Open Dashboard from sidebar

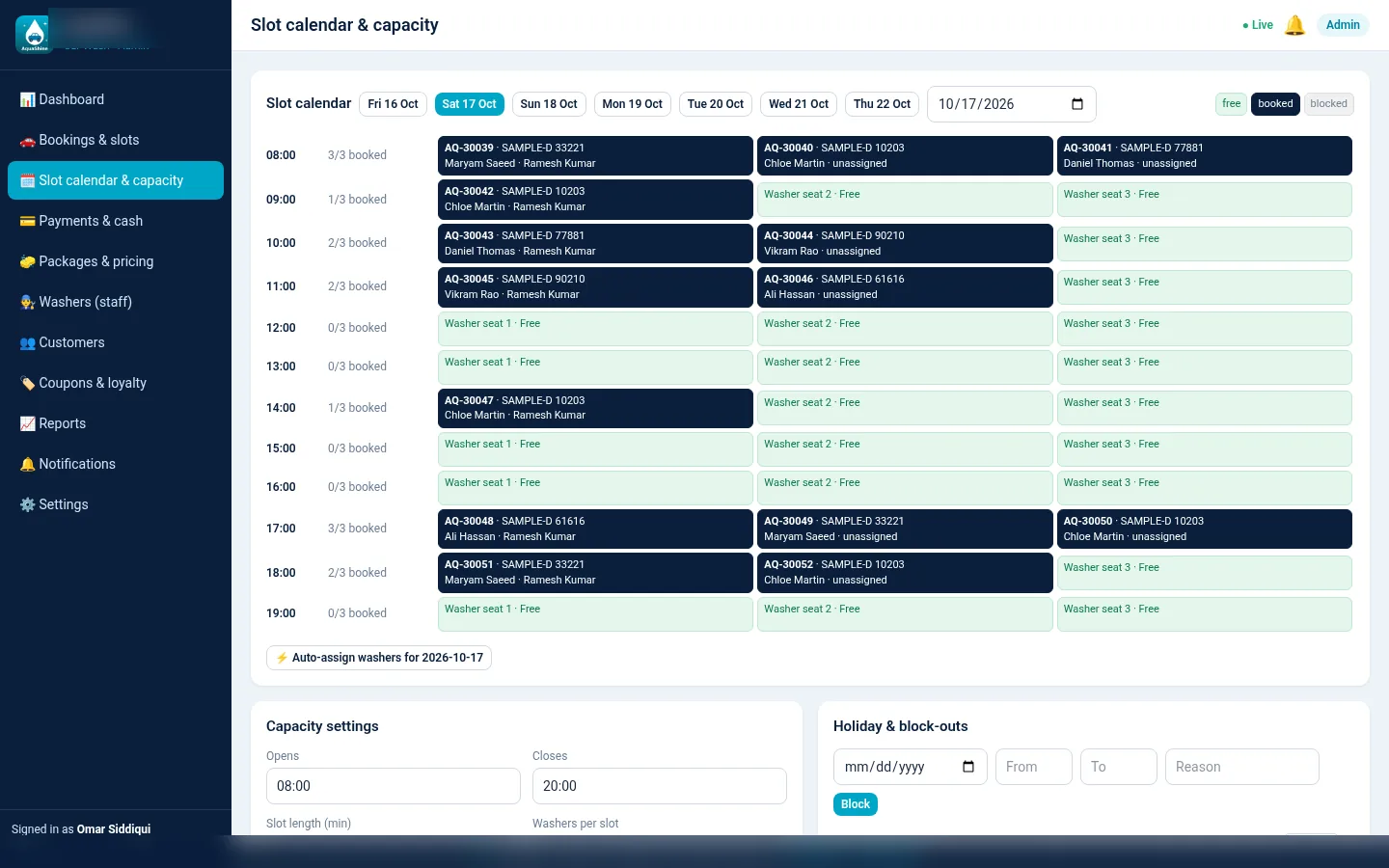(116, 99)
